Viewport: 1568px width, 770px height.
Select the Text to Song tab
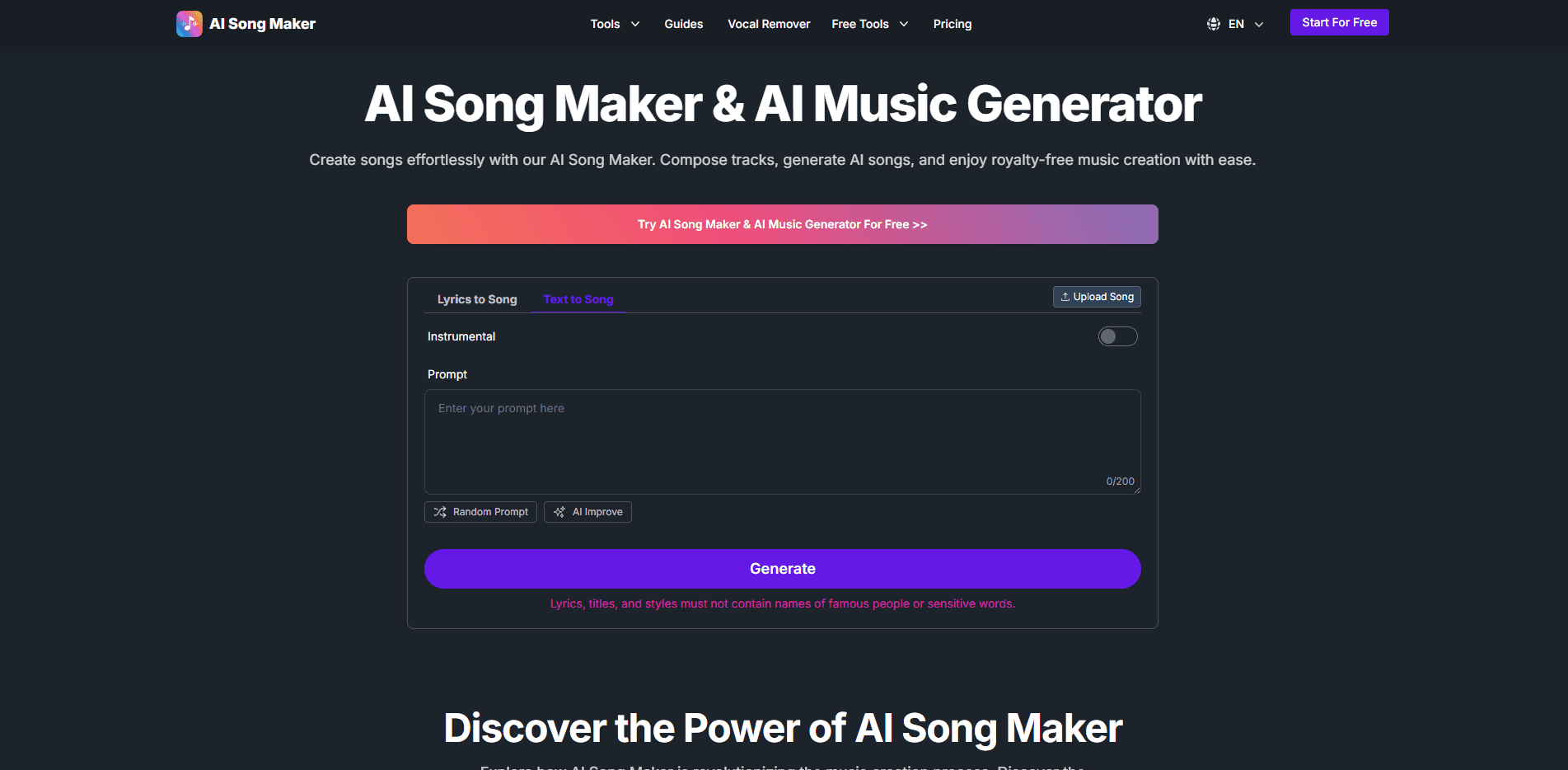[x=578, y=299]
